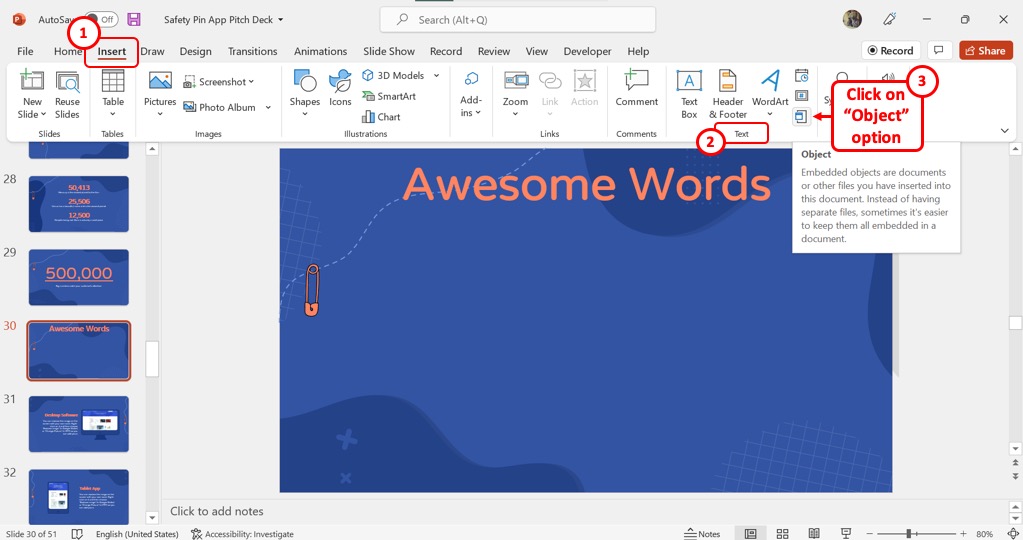Click Photo Album
The height and width of the screenshot is (540, 1023).
[219, 107]
